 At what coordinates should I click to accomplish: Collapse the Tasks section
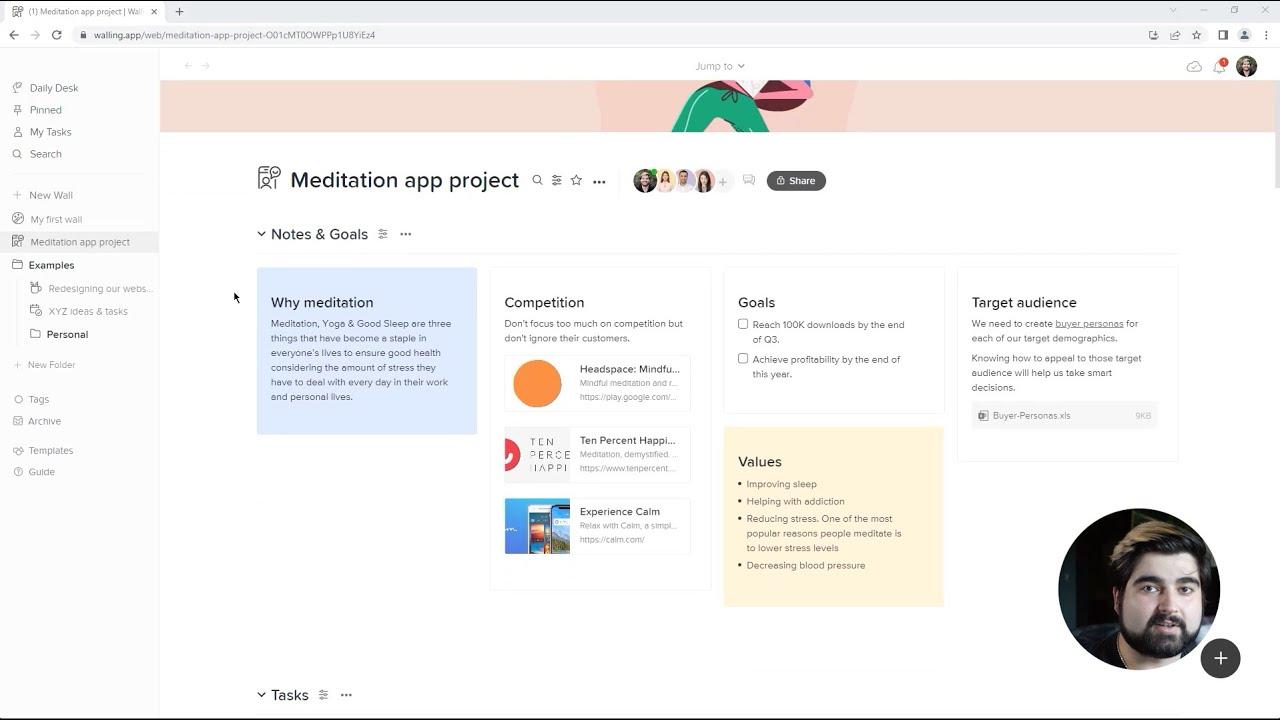tap(262, 695)
